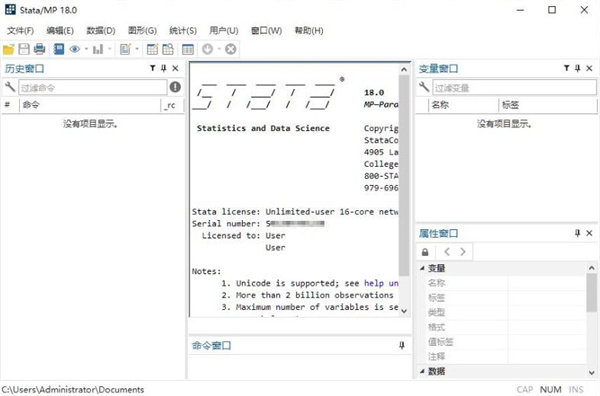600x396 pixels.
Task: Click the results window vertical scrollbar thumb
Action: [x=404, y=175]
